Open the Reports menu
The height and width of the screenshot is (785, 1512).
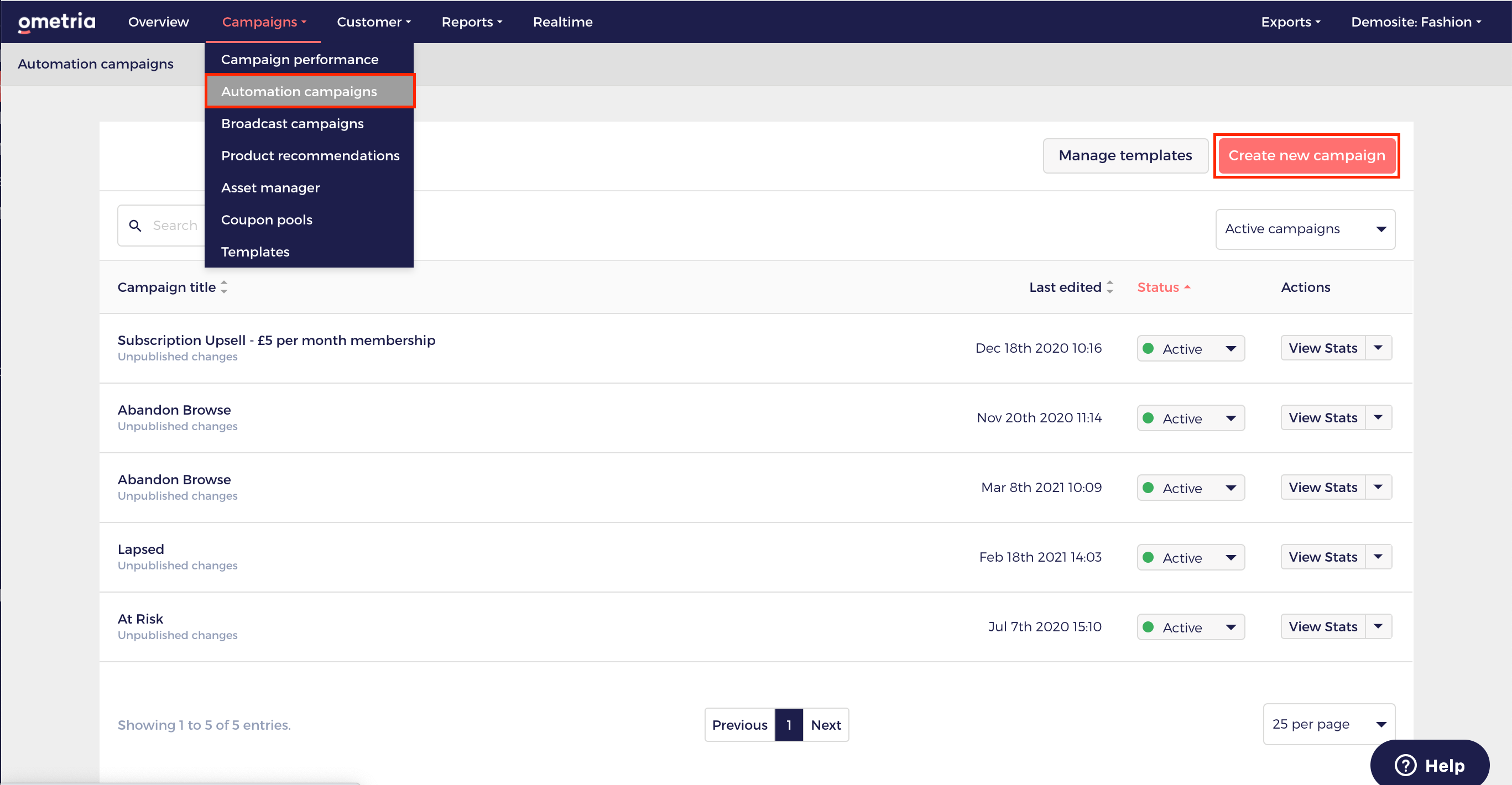click(x=471, y=22)
